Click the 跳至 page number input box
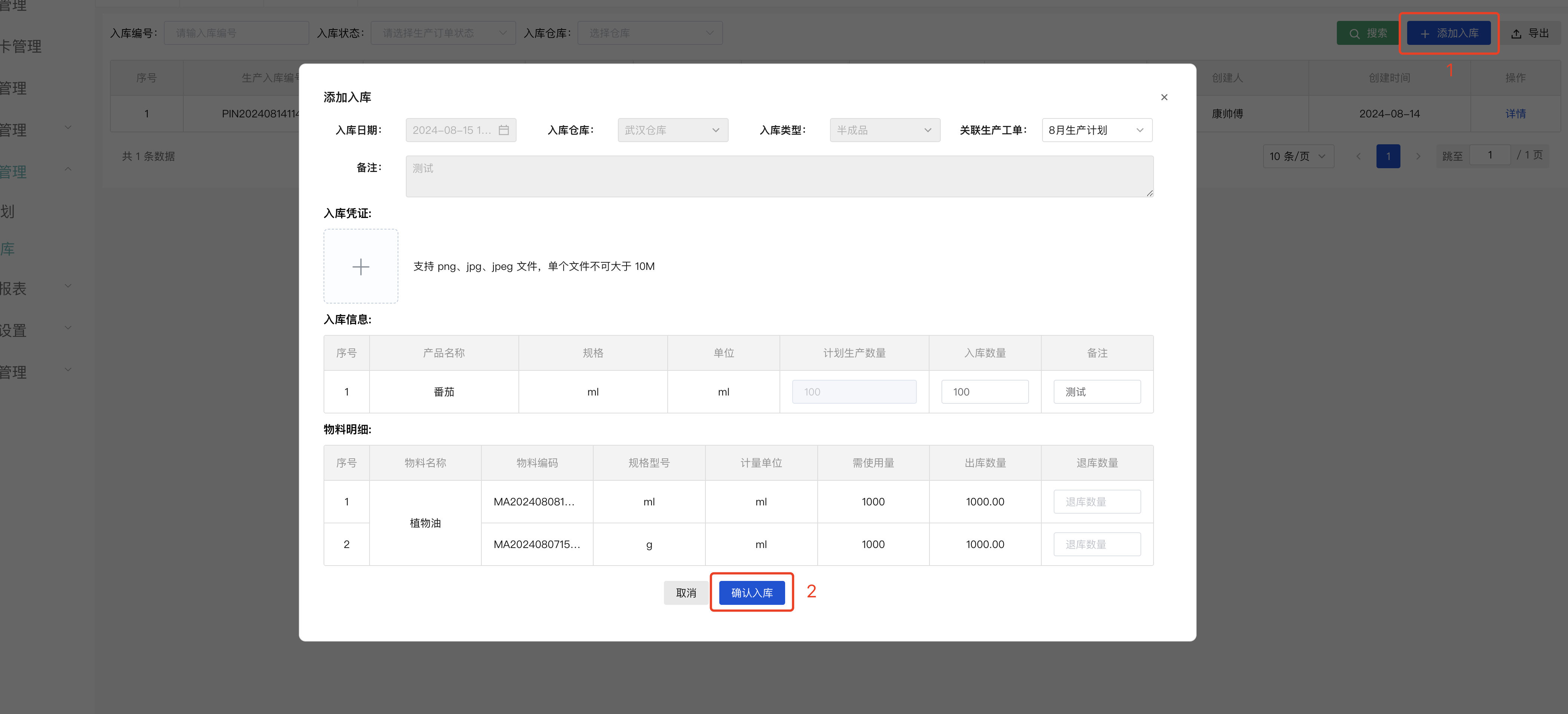Viewport: 1568px width, 714px height. [1490, 155]
